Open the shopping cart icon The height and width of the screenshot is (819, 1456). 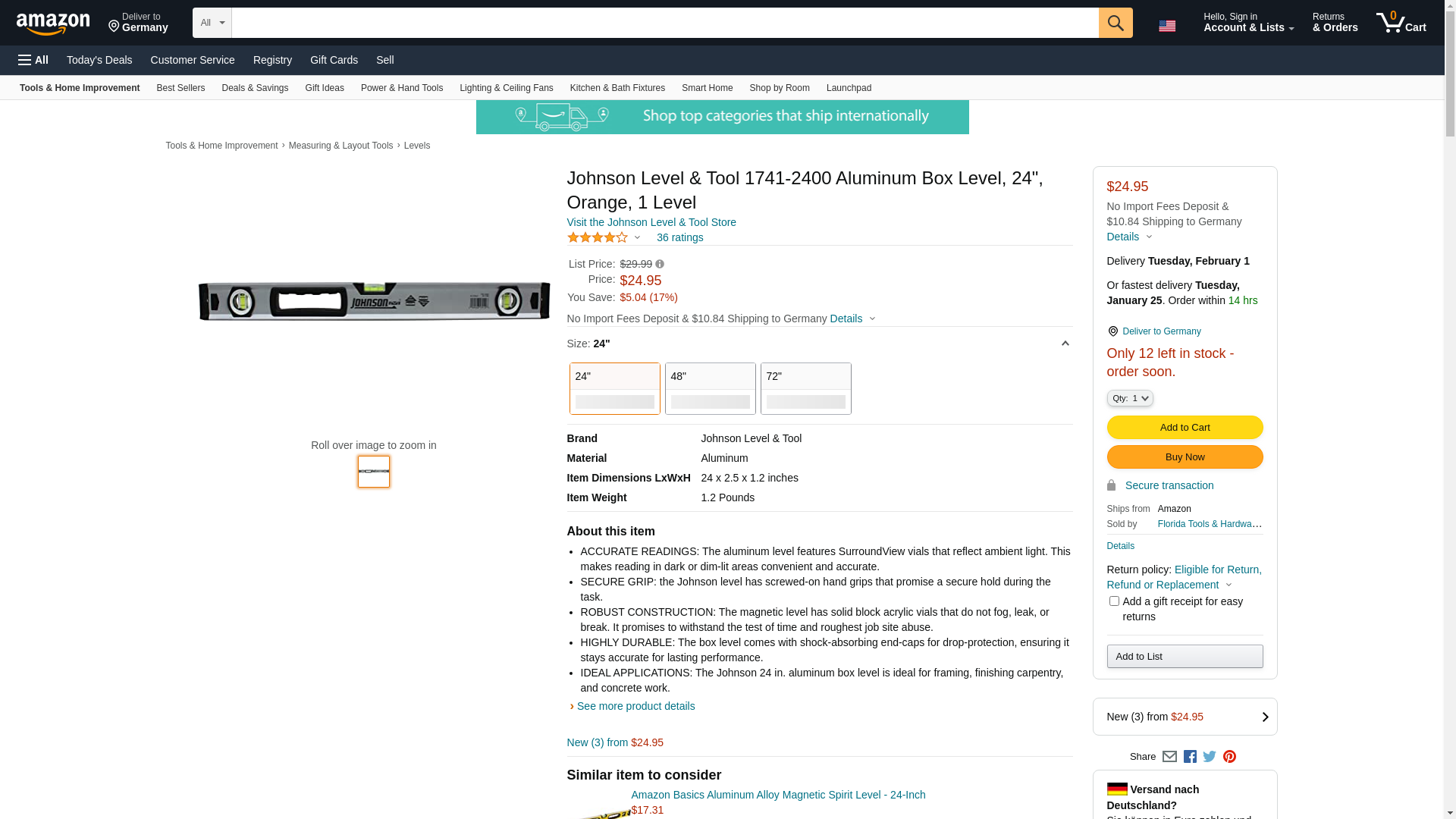1401,23
